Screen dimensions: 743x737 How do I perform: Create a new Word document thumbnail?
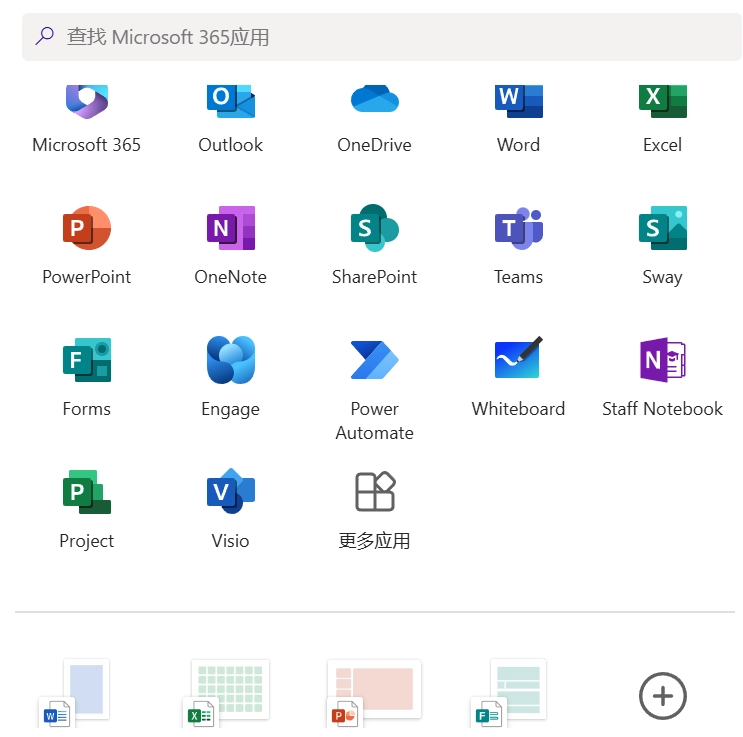tap(74, 692)
